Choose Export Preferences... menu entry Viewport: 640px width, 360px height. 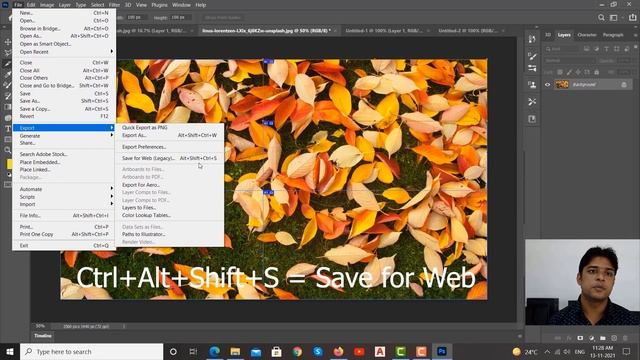pos(170,147)
